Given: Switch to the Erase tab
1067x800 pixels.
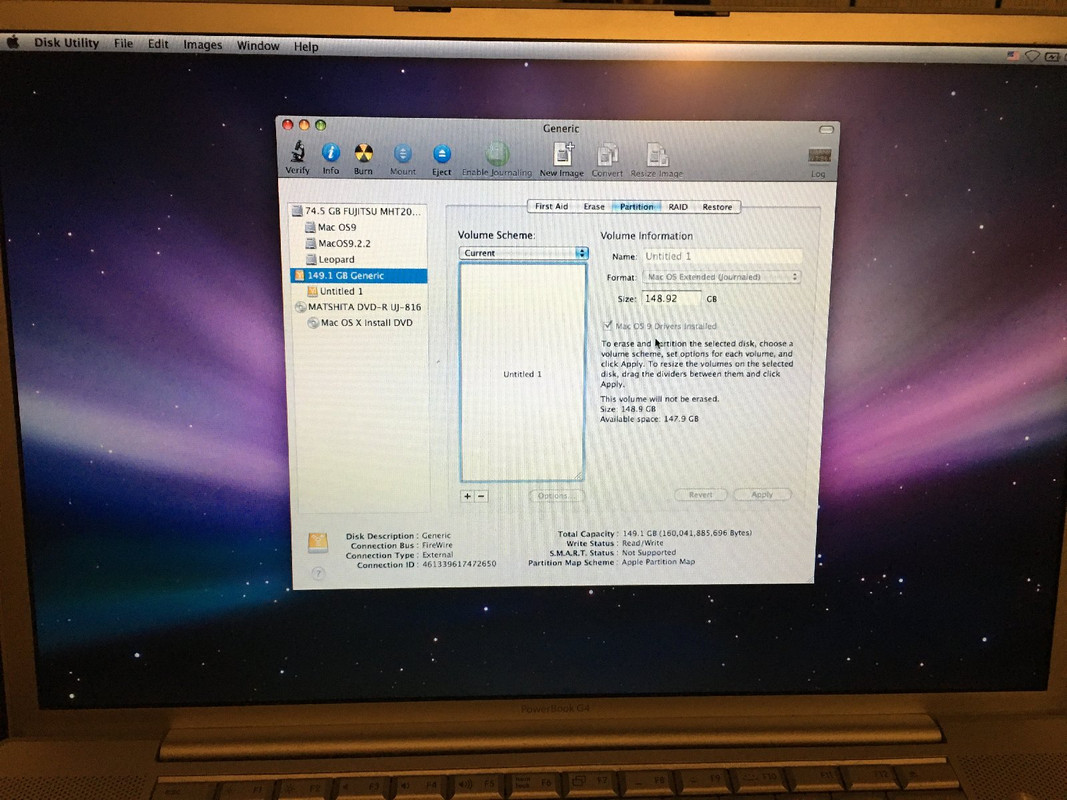Looking at the screenshot, I should [x=594, y=207].
